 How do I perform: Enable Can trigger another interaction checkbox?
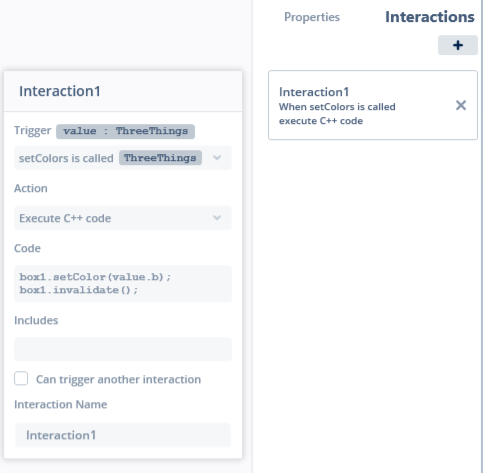[x=21, y=379]
